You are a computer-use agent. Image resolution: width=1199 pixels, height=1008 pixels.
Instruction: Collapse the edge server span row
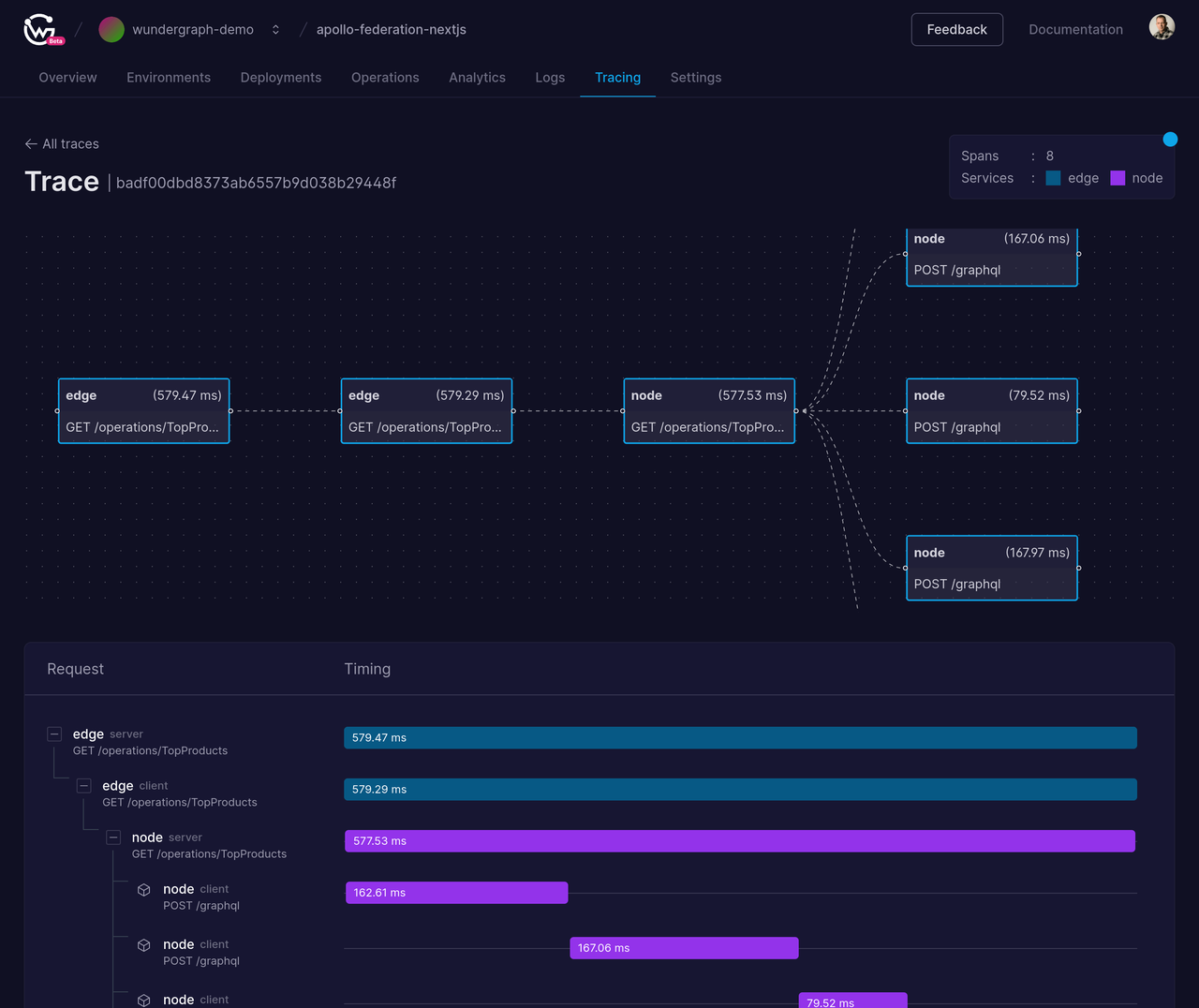click(54, 734)
